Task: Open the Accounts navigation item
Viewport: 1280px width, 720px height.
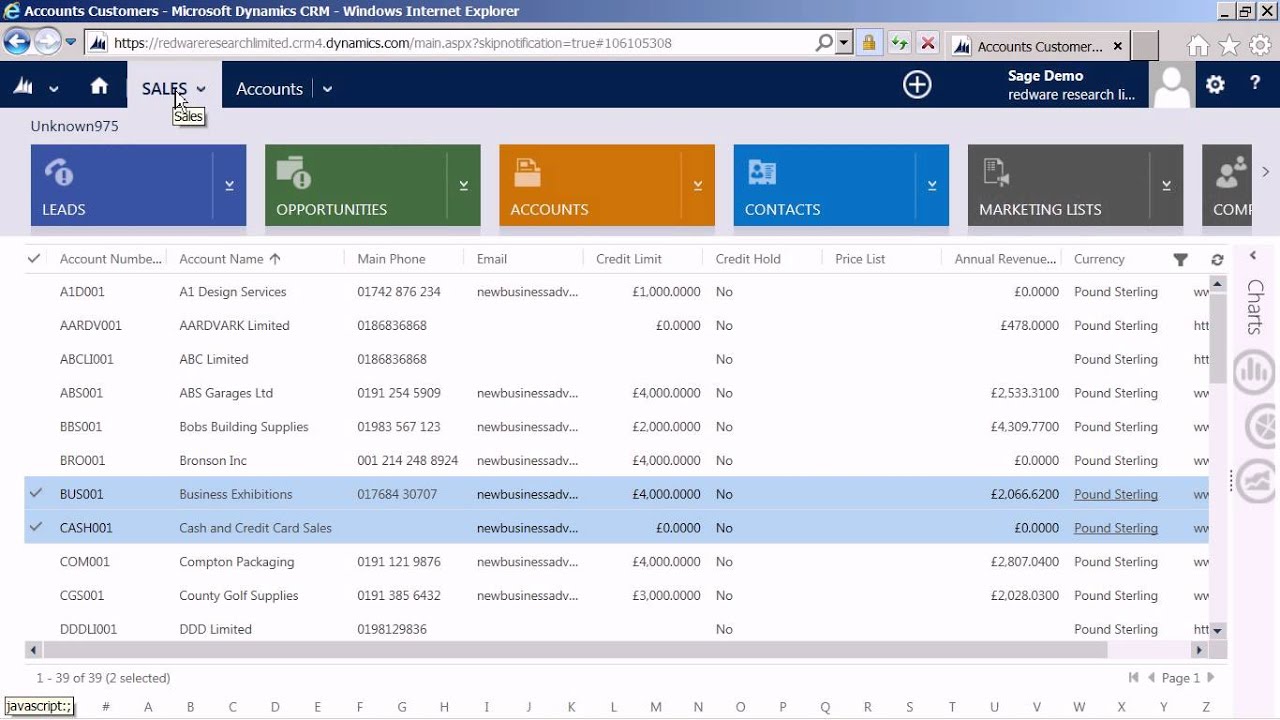Action: click(x=269, y=88)
